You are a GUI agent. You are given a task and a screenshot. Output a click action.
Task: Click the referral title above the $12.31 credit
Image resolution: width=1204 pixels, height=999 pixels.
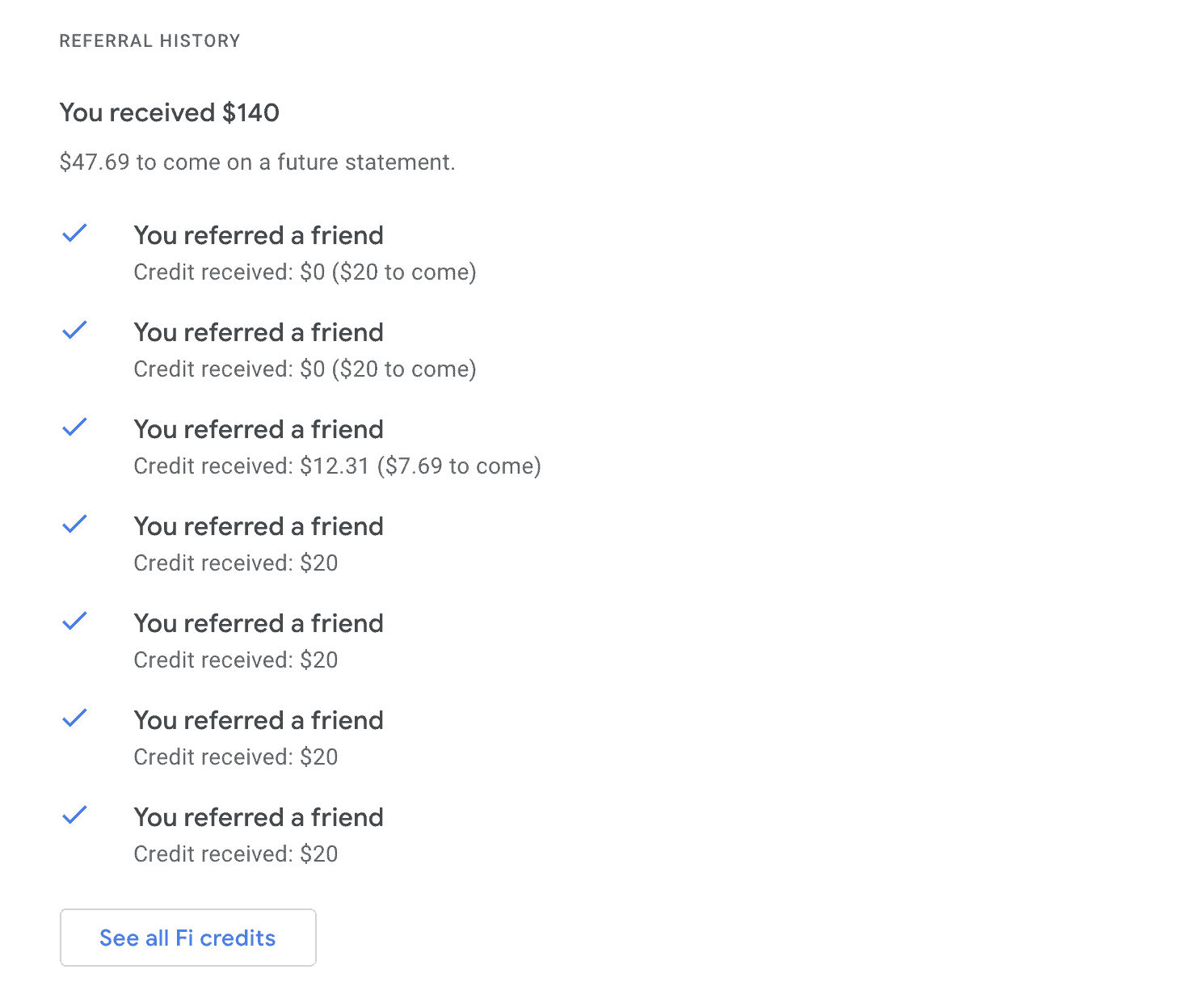[x=259, y=429]
